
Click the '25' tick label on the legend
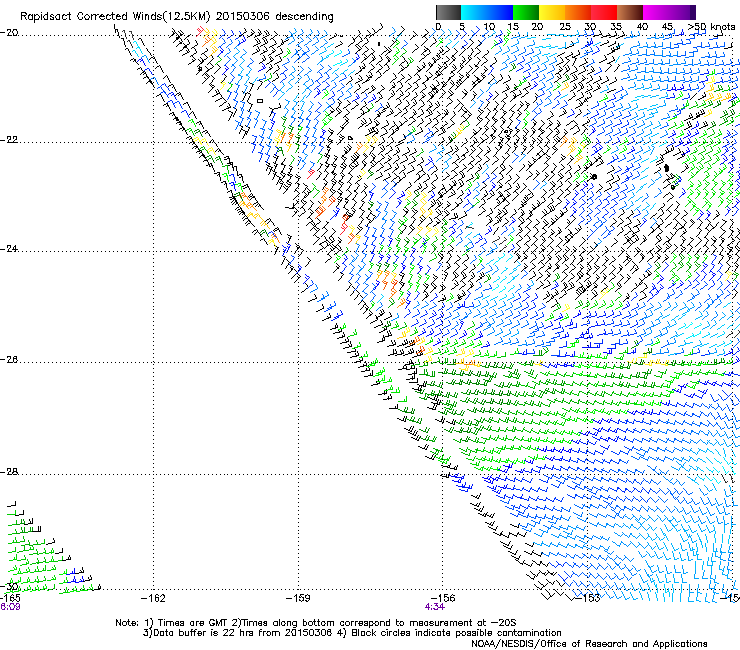(565, 27)
